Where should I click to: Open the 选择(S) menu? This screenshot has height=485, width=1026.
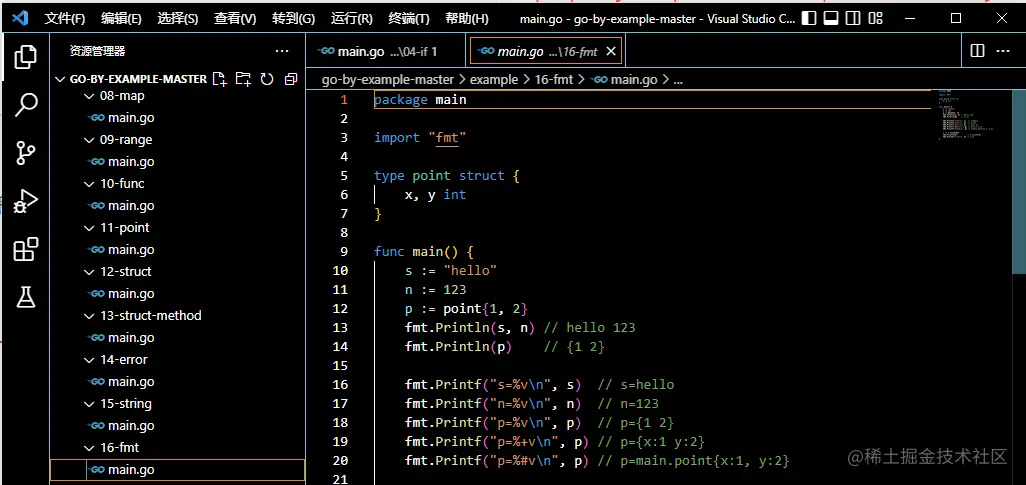pyautogui.click(x=177, y=19)
